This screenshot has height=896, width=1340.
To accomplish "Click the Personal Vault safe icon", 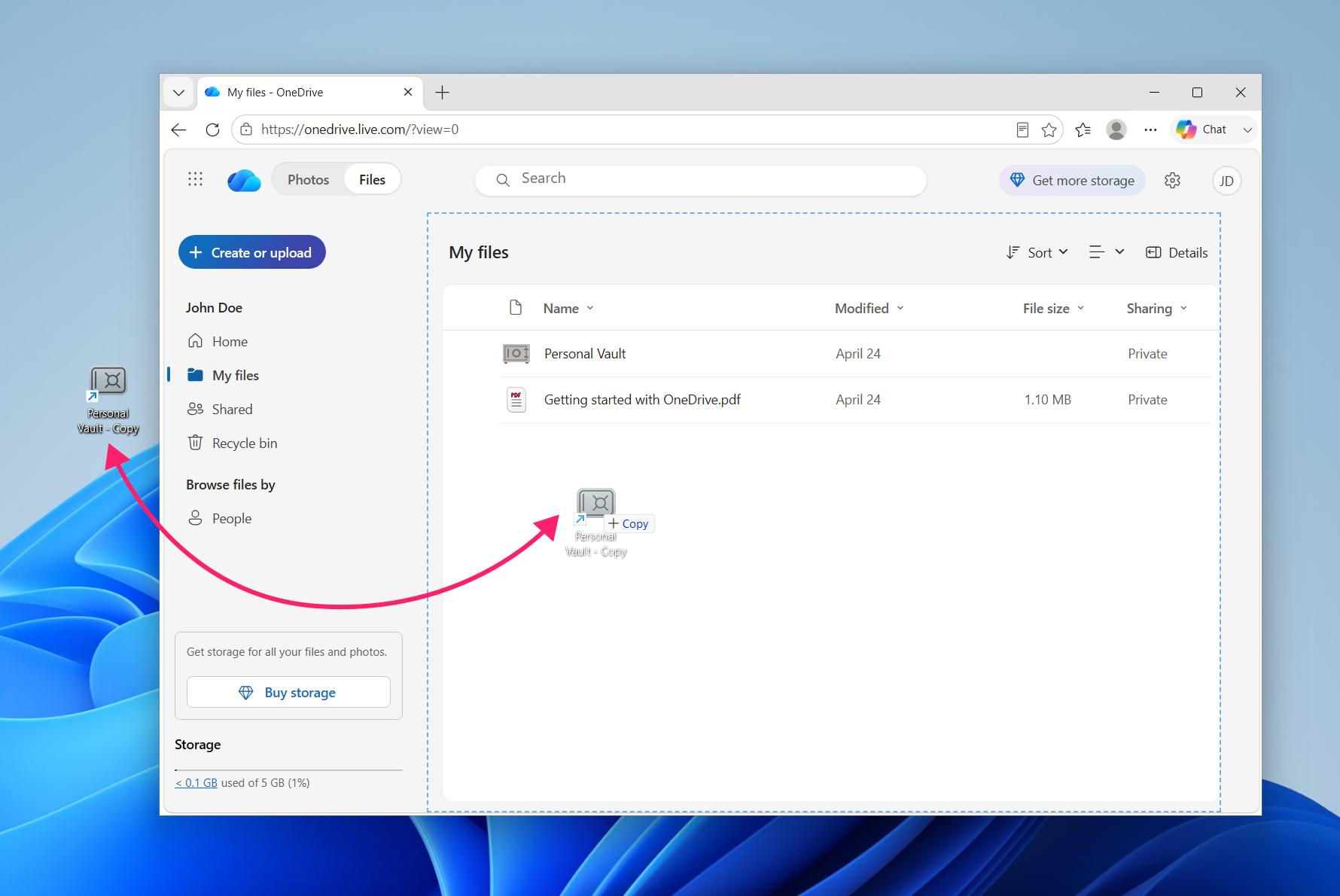I will coord(516,353).
